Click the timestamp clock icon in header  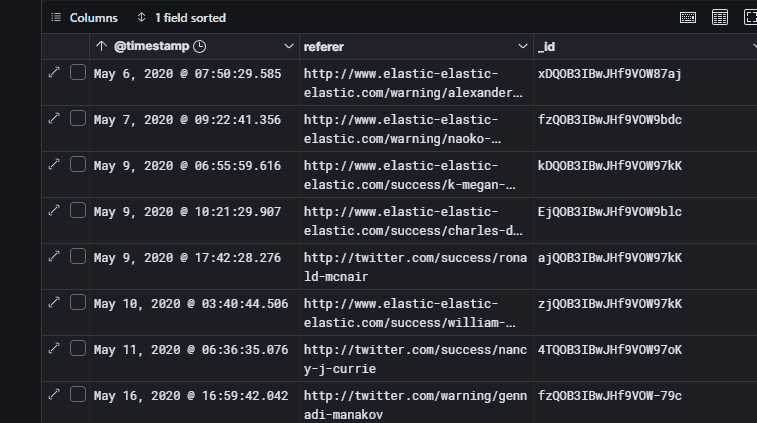coord(199,46)
